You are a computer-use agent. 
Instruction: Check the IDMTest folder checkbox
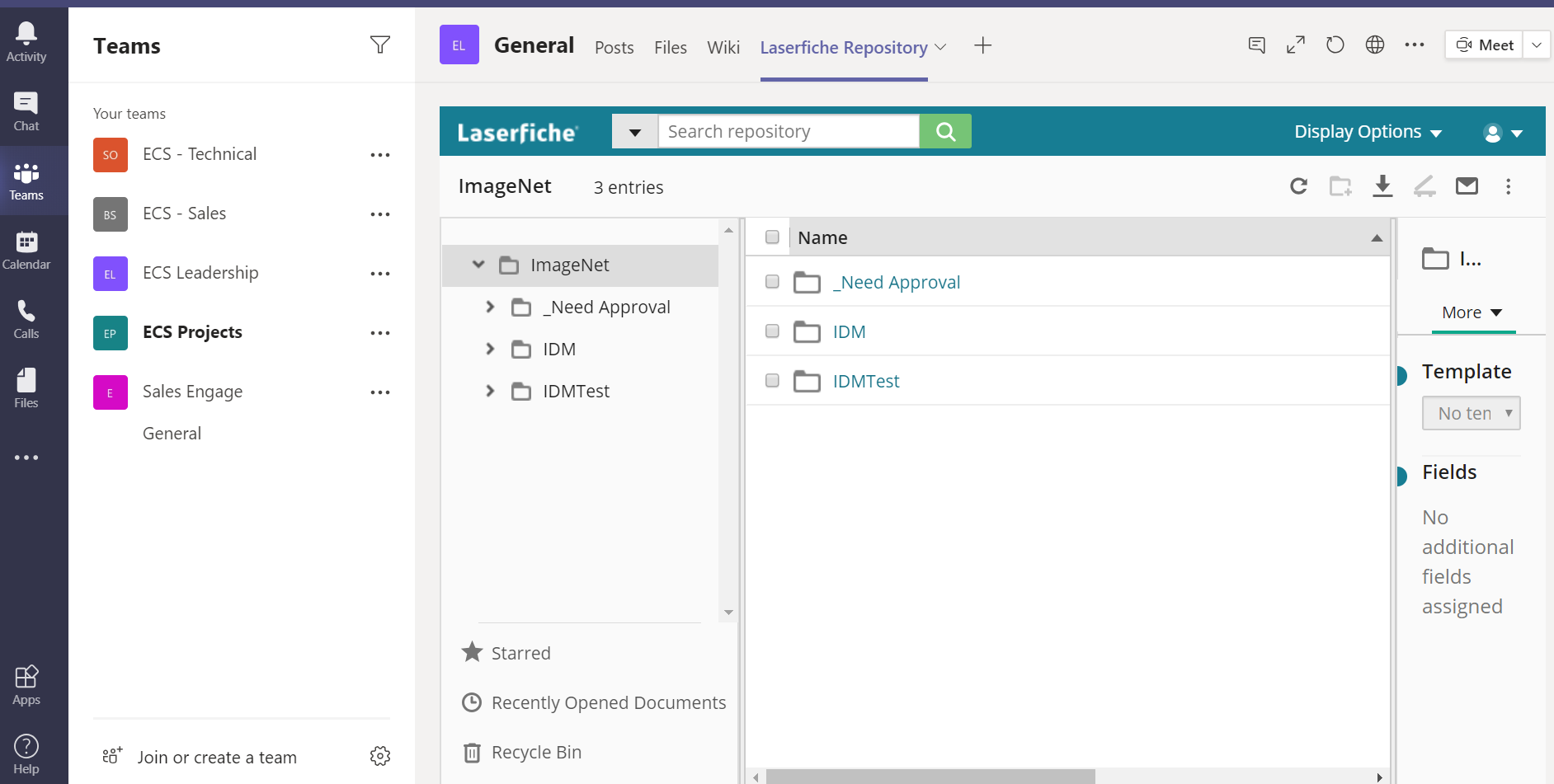coord(772,381)
